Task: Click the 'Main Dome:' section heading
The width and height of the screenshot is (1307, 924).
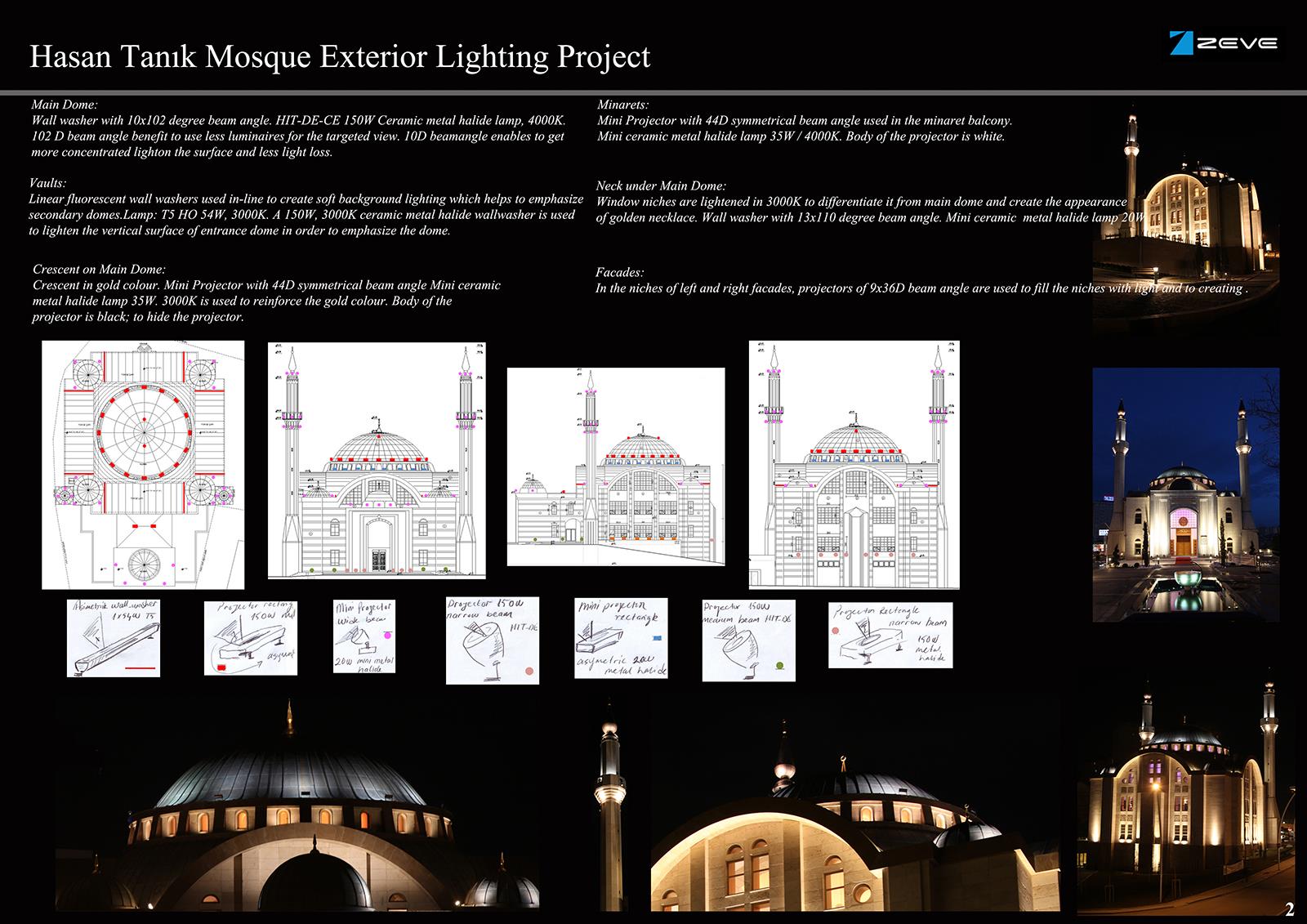Action: tap(65, 105)
